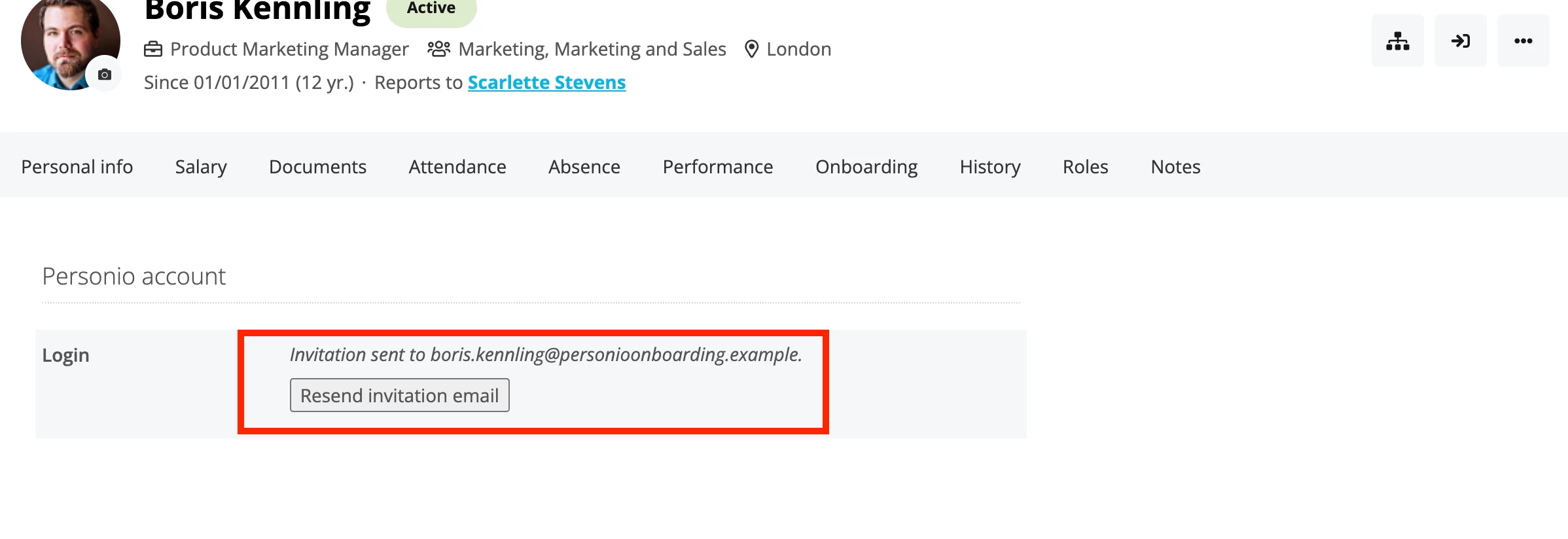Open the History tab
1568x539 pixels.
(x=990, y=167)
